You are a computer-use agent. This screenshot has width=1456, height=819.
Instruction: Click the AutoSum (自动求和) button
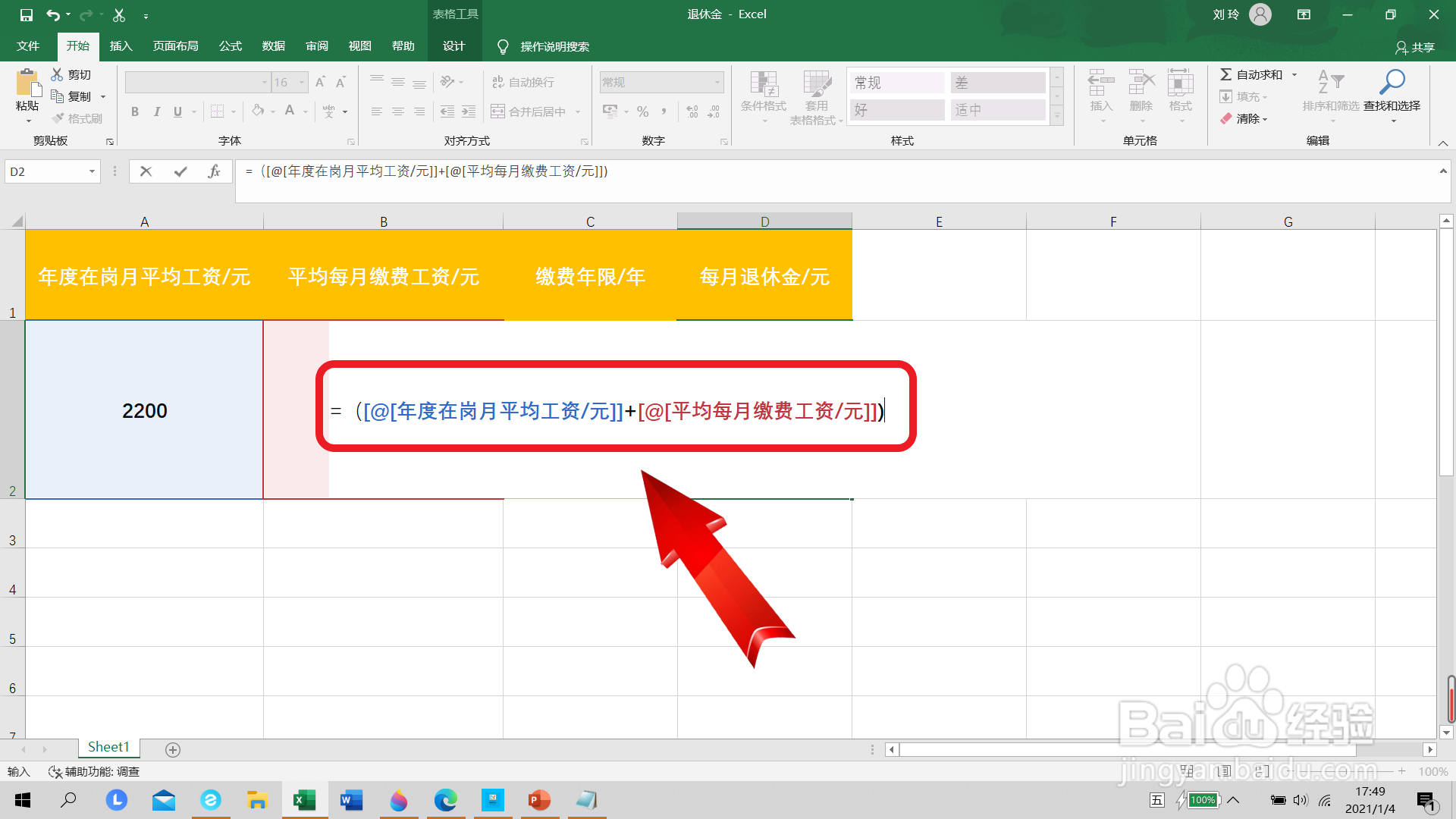coord(1251,74)
